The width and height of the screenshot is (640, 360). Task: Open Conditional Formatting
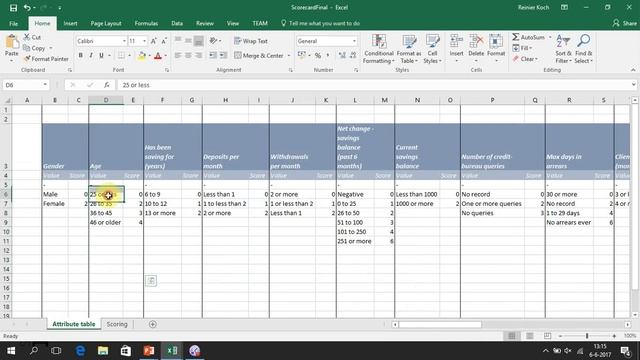tap(379, 49)
